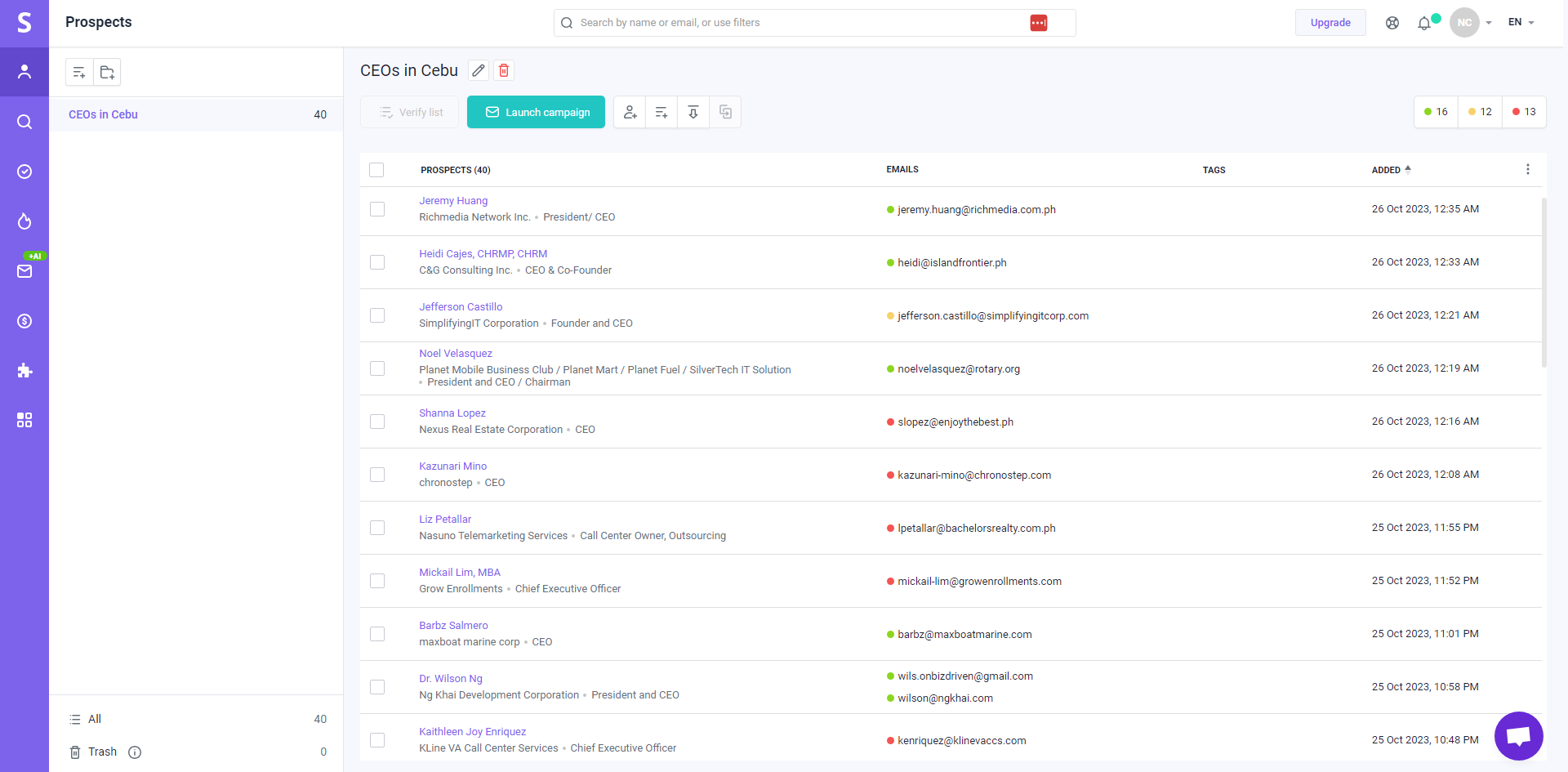The width and height of the screenshot is (1568, 772).
Task: Select the CEOs in Cebu list
Action: point(196,114)
